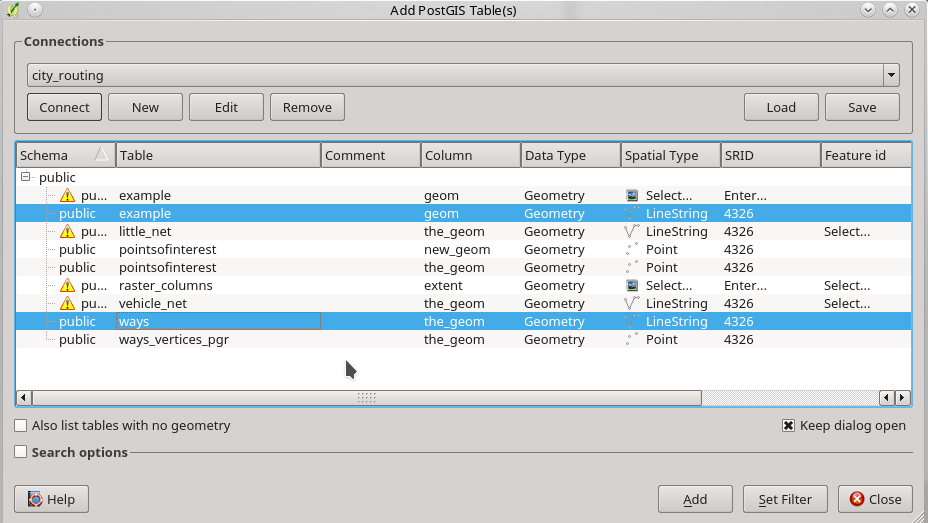
Task: Select the vehicle_net table name
Action: pyautogui.click(x=153, y=304)
